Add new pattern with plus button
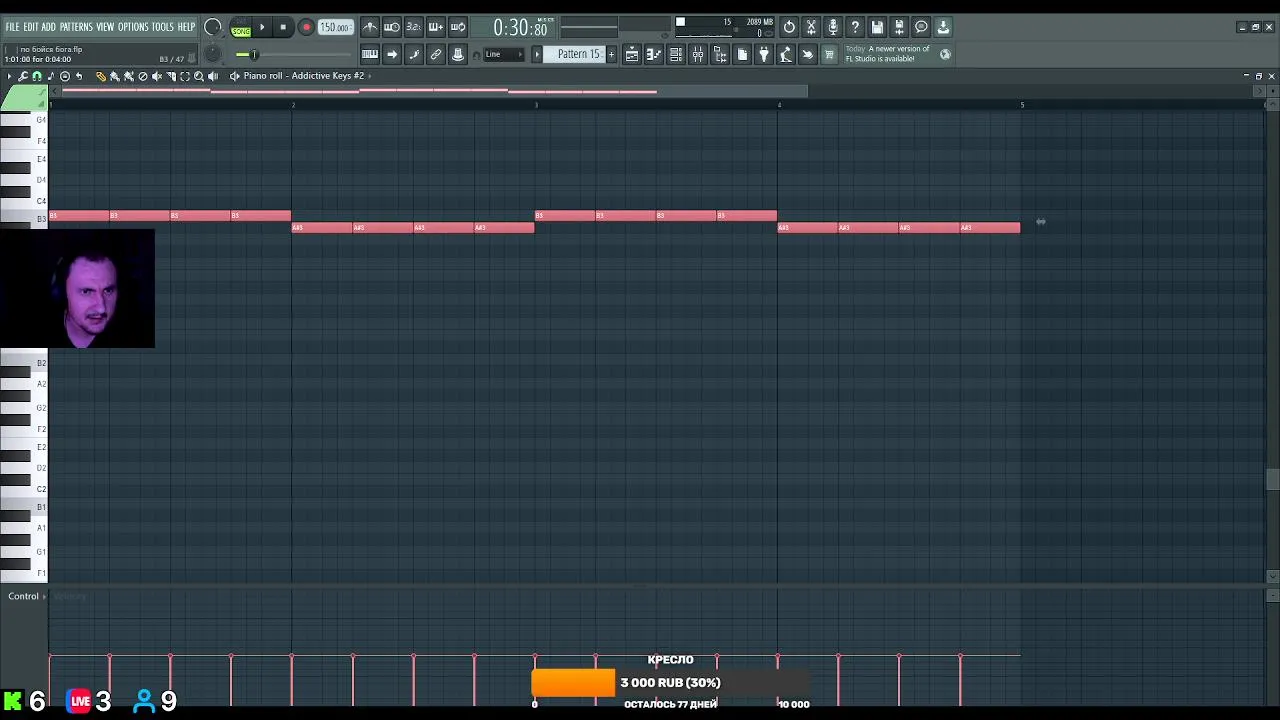 611,54
